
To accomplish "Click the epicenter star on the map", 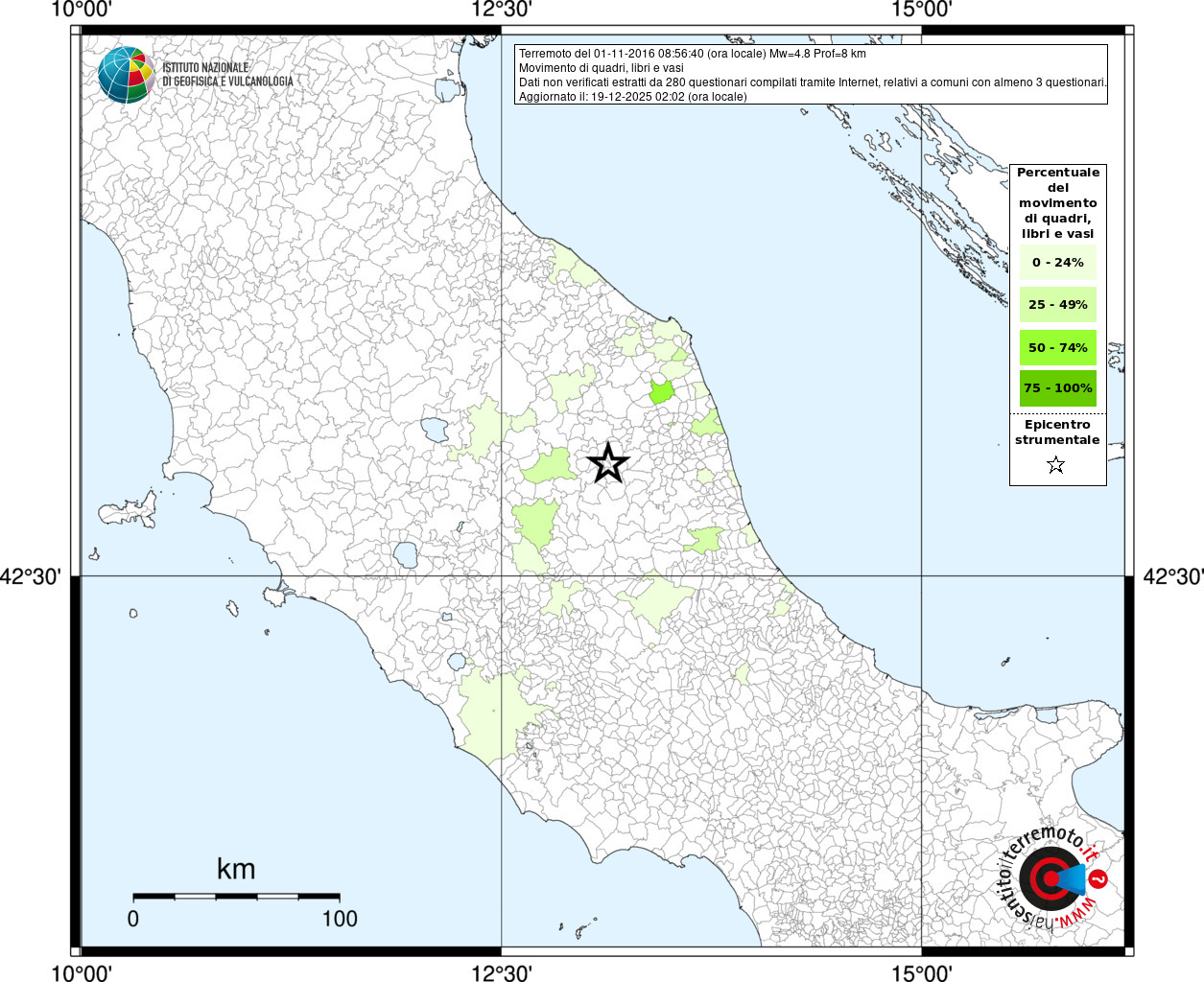I will (x=607, y=463).
